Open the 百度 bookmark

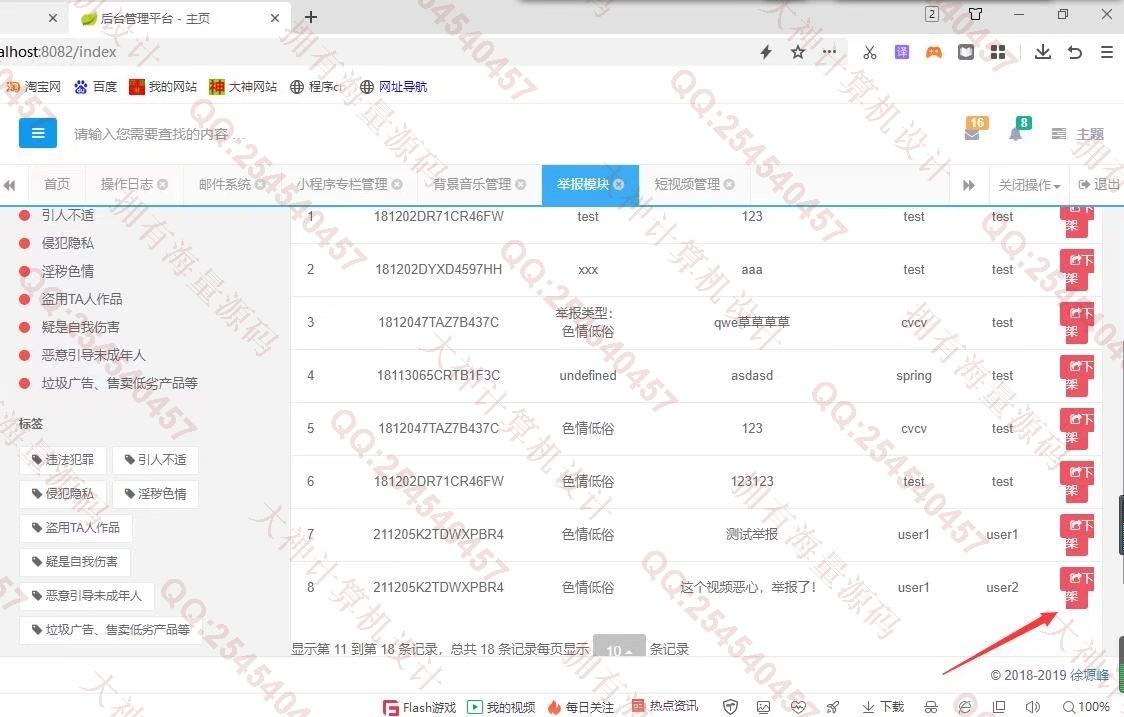pos(95,87)
